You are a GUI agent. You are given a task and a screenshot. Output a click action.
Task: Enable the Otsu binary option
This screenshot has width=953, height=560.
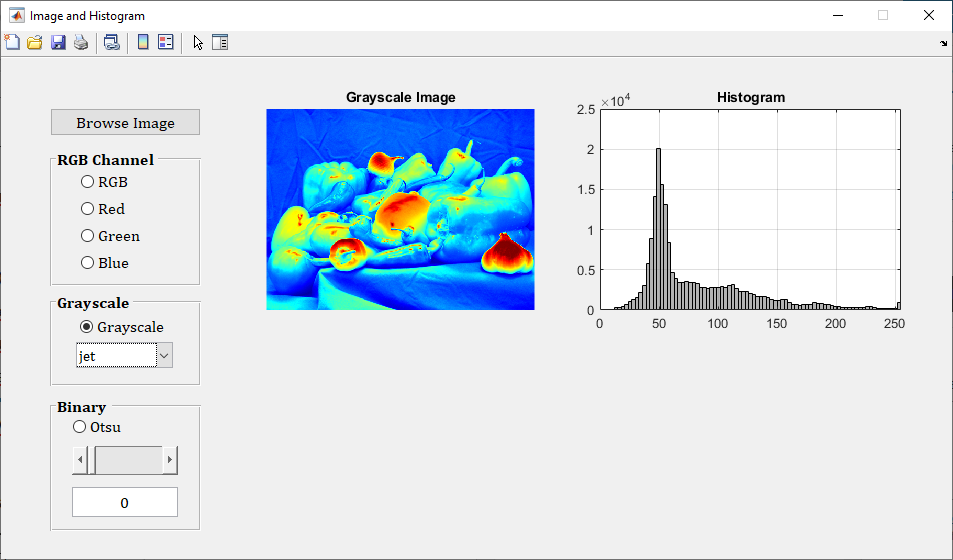80,427
